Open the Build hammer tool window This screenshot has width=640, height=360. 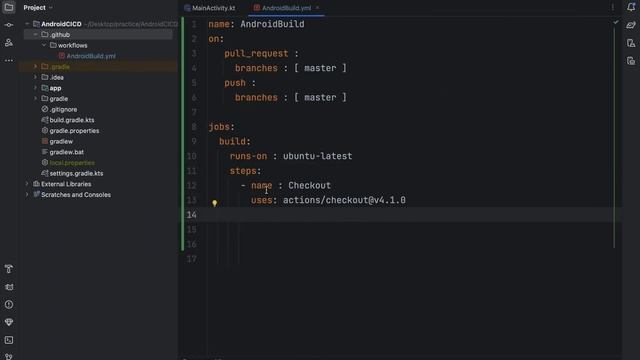(x=9, y=269)
